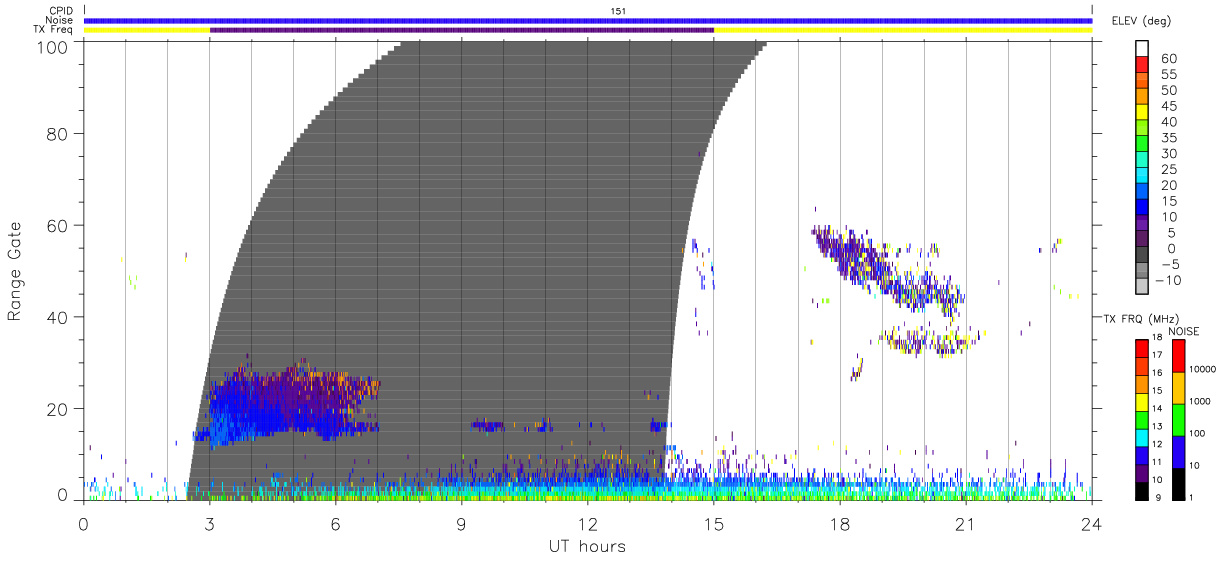The width and height of the screenshot is (1228, 567).
Task: Click the 9 tick on the UT hours axis
Action: click(462, 523)
